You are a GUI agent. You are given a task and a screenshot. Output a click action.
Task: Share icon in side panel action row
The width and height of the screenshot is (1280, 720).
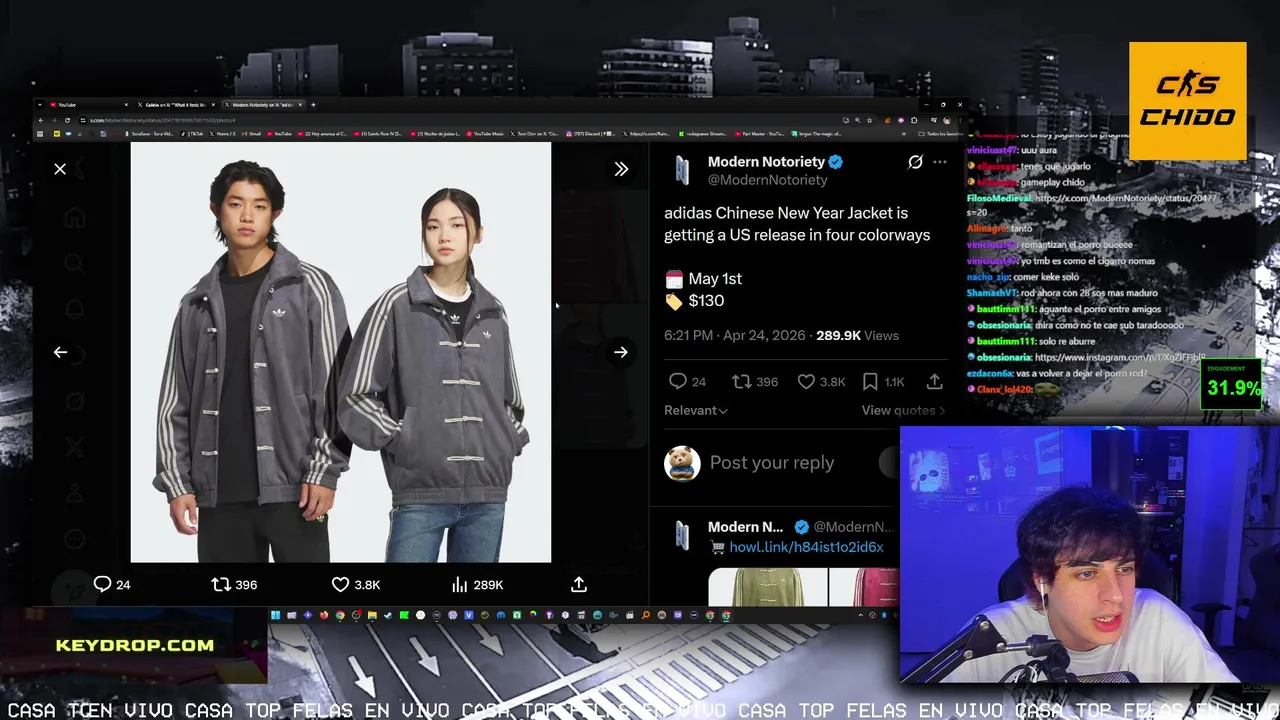934,381
